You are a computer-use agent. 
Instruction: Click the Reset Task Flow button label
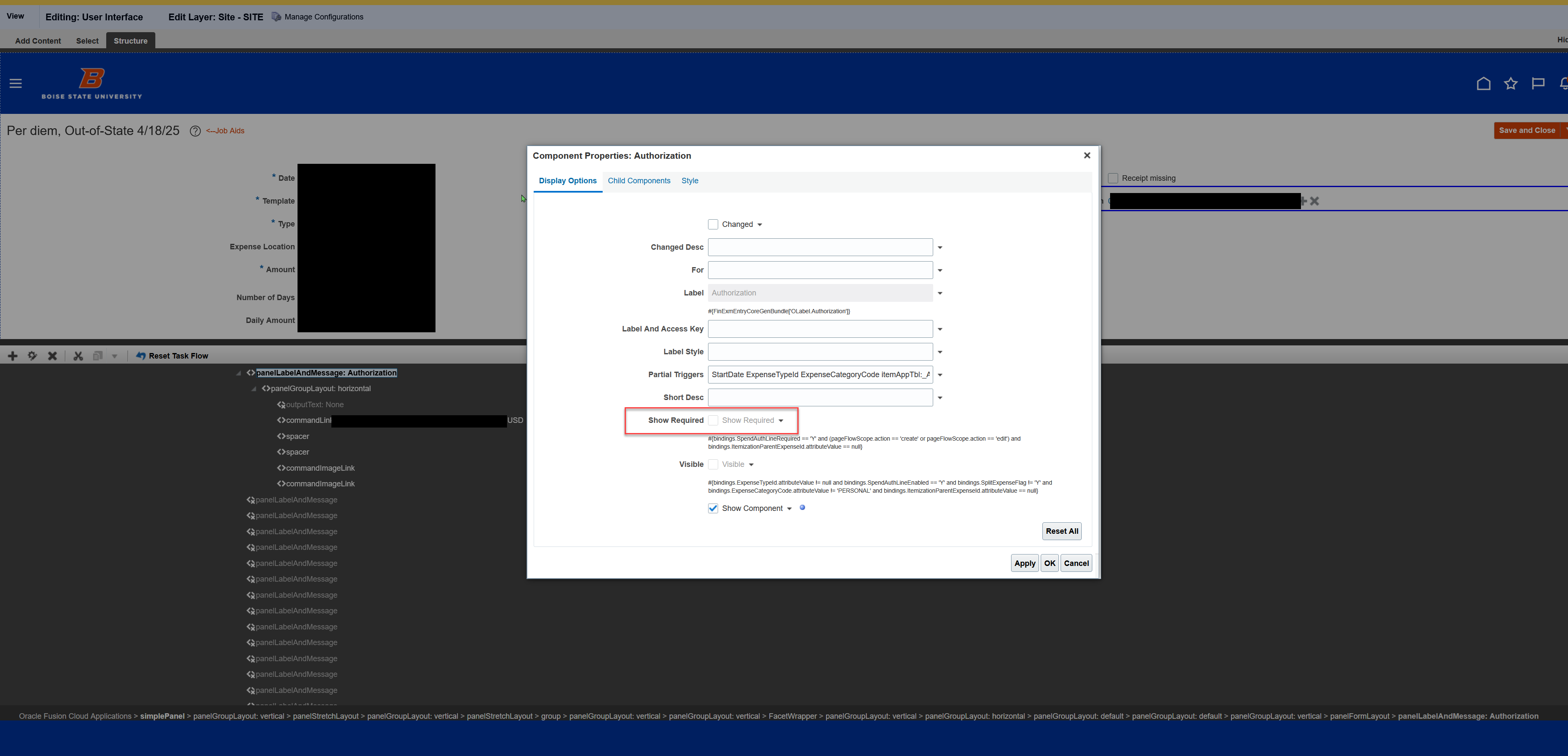(178, 356)
